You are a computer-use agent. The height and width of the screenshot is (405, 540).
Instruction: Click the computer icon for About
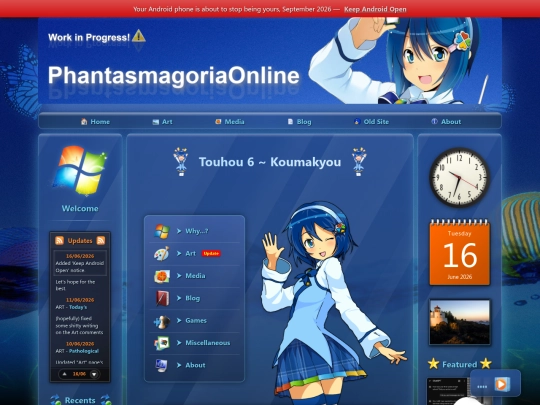(x=161, y=365)
